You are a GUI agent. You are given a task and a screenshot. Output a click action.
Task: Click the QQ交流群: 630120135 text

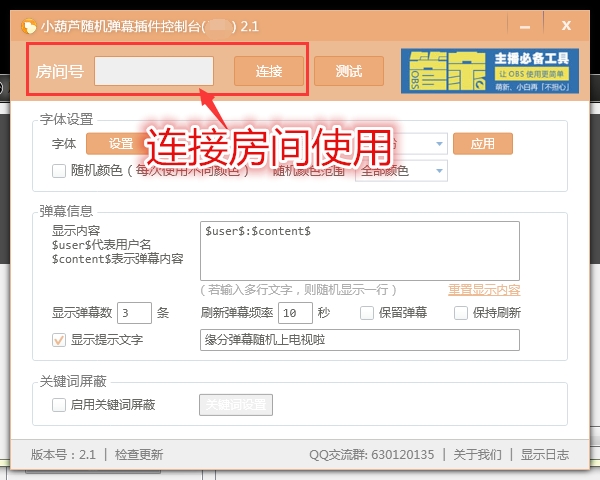[372, 455]
